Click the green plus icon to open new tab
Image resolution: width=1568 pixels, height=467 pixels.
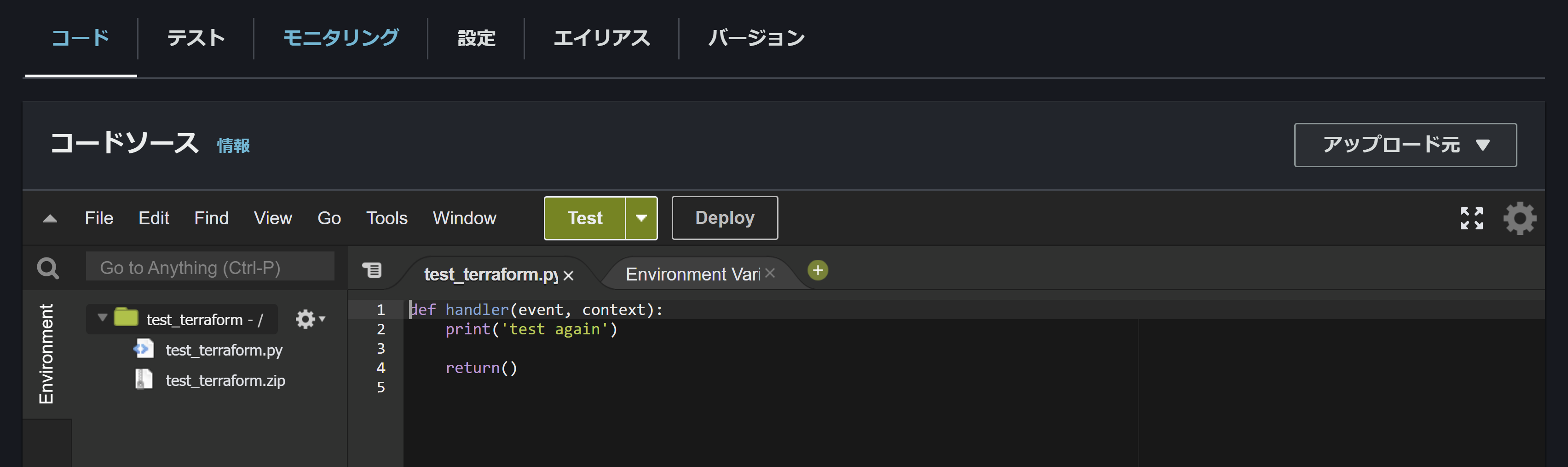coord(818,270)
